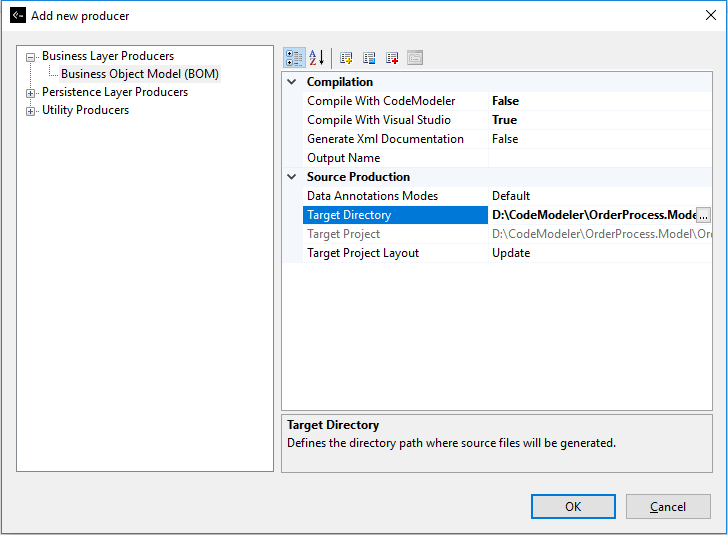
Task: Collapse the Source Production category
Action: [x=292, y=177]
